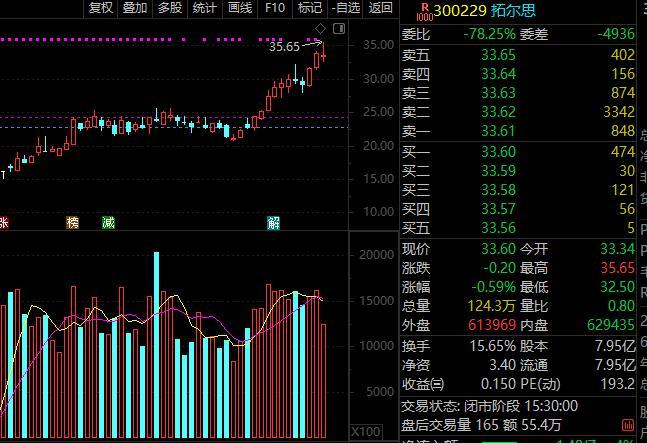Click the X100 volume scale label
This screenshot has width=647, height=443.
point(365,432)
